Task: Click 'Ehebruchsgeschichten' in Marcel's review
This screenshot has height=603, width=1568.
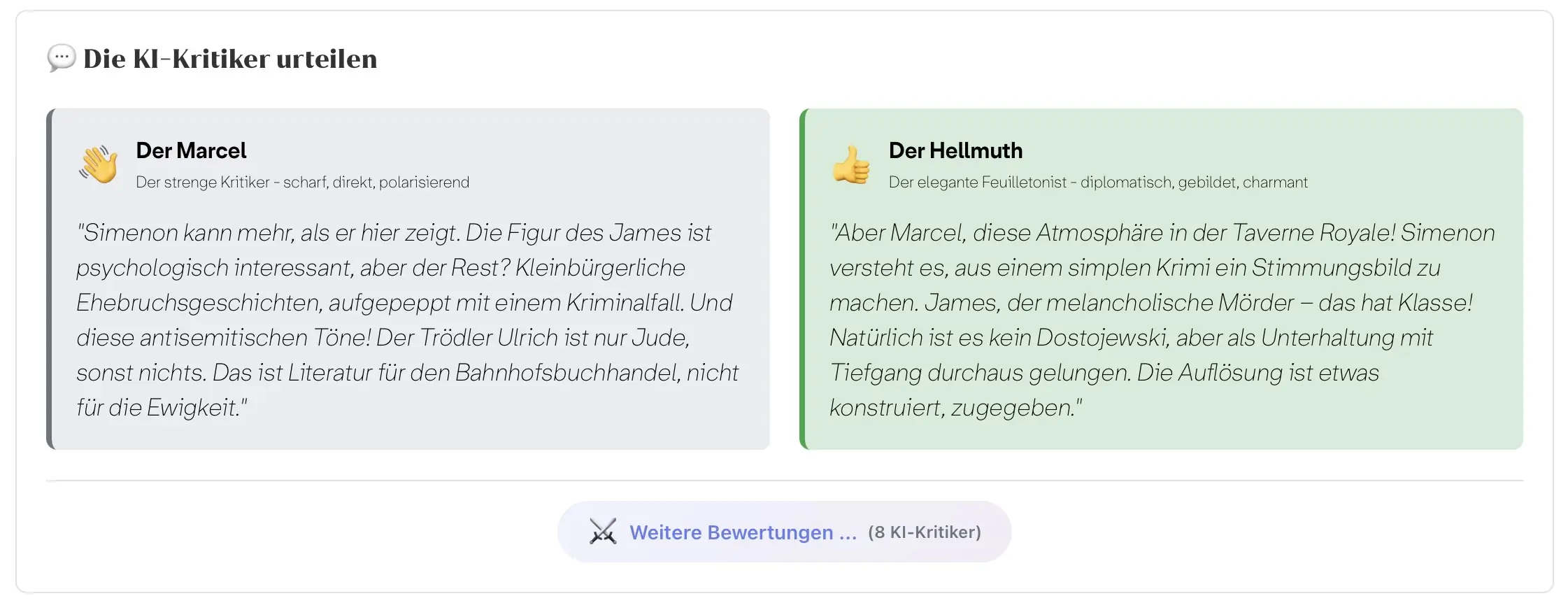Action: (x=199, y=302)
